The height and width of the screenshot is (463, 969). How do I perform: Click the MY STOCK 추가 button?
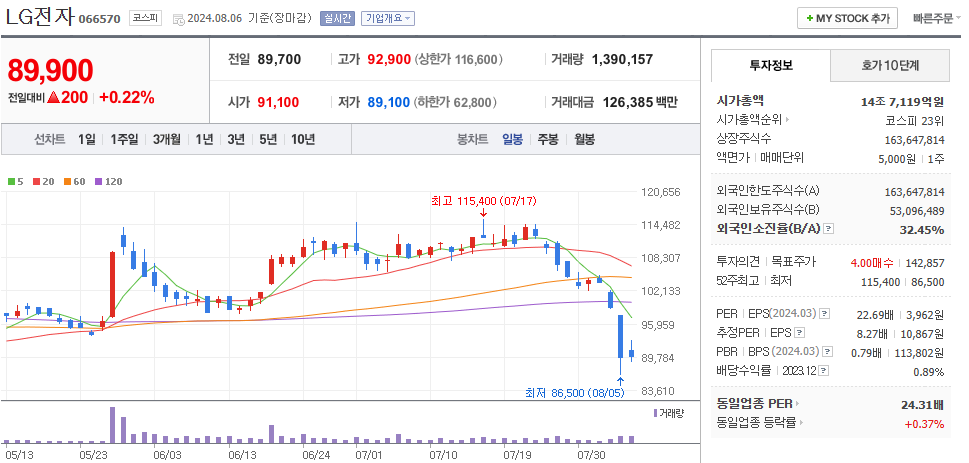pos(847,19)
